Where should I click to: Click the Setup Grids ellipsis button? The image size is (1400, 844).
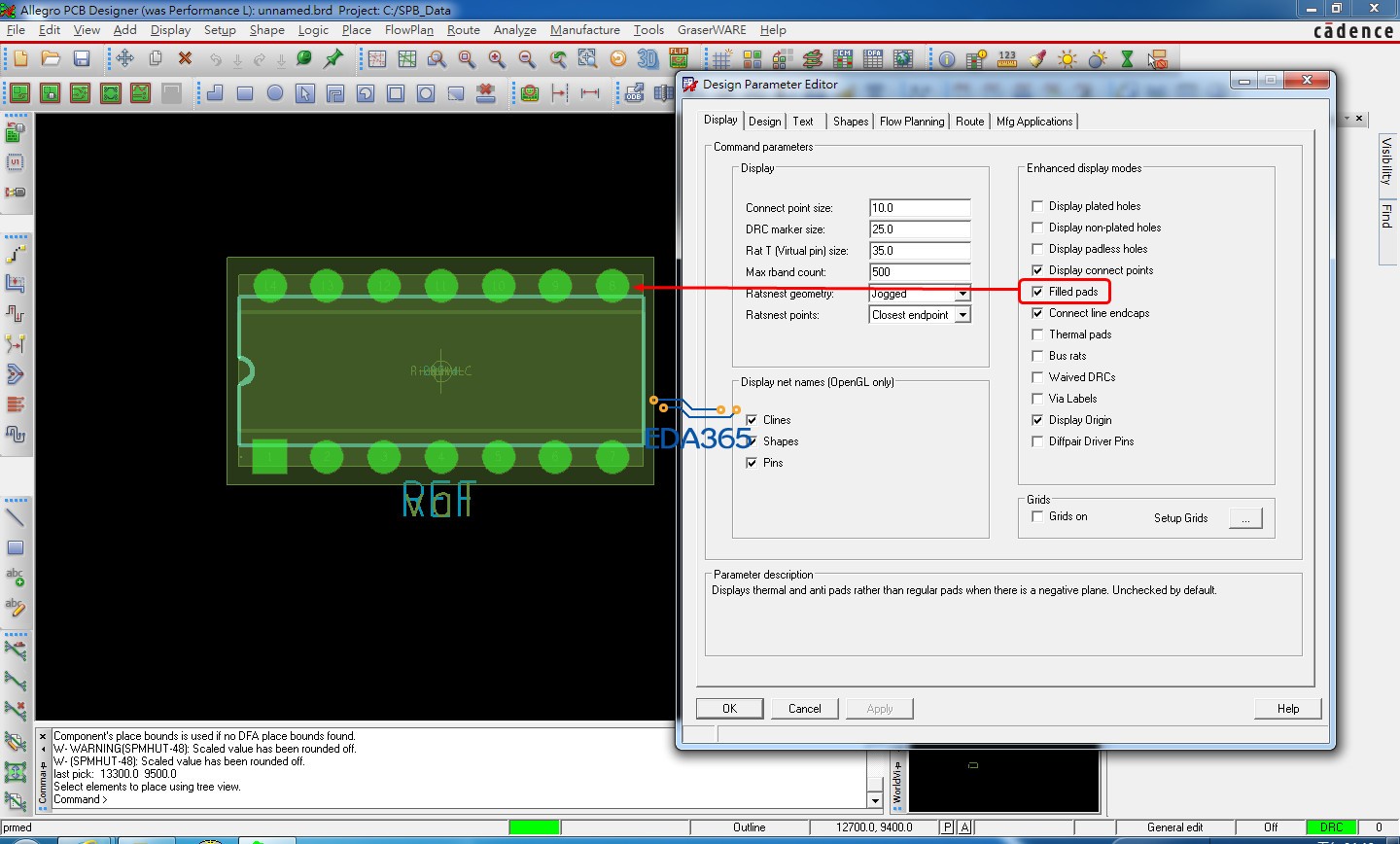point(1245,518)
